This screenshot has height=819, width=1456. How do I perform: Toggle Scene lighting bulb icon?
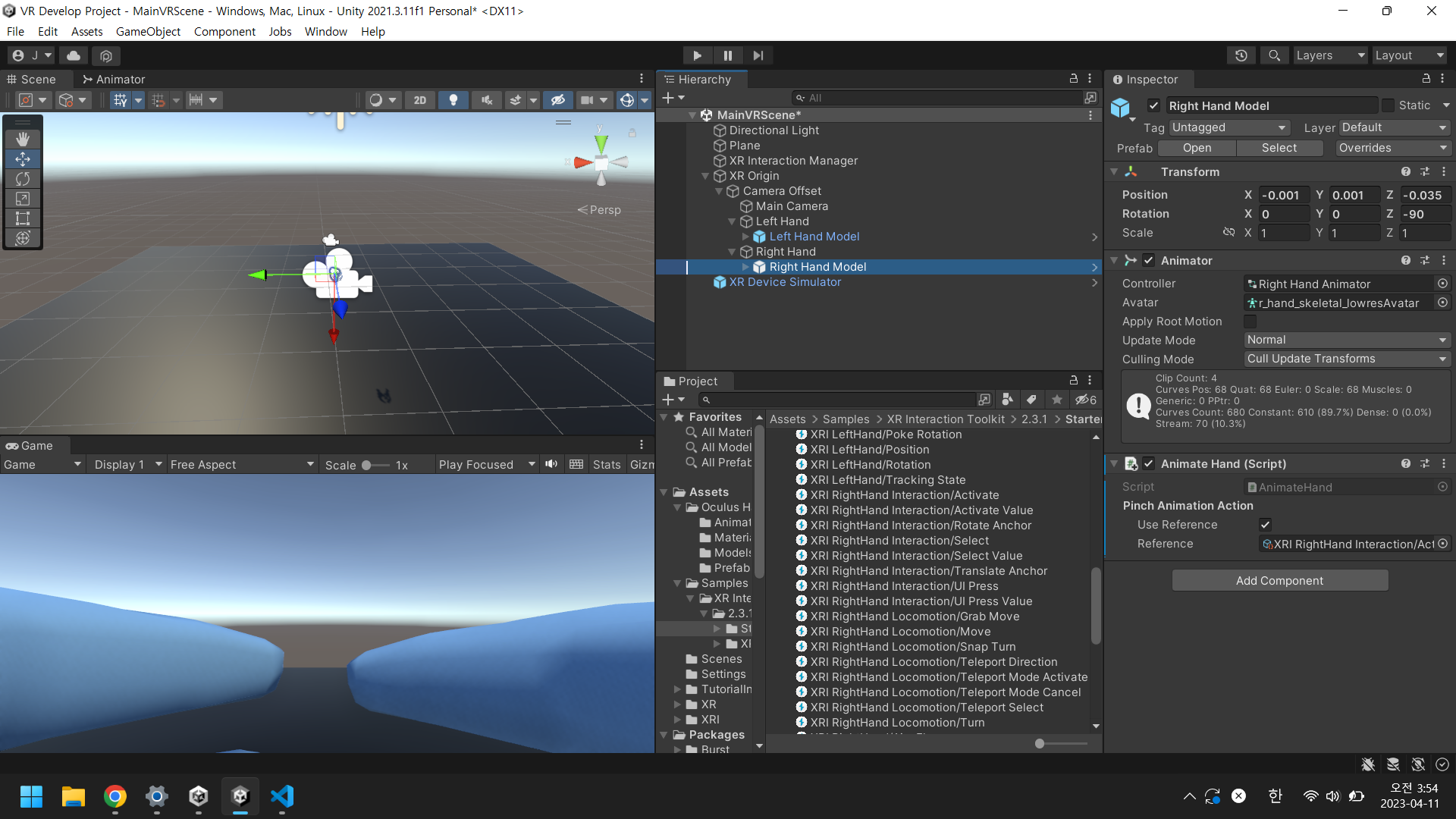click(x=453, y=100)
